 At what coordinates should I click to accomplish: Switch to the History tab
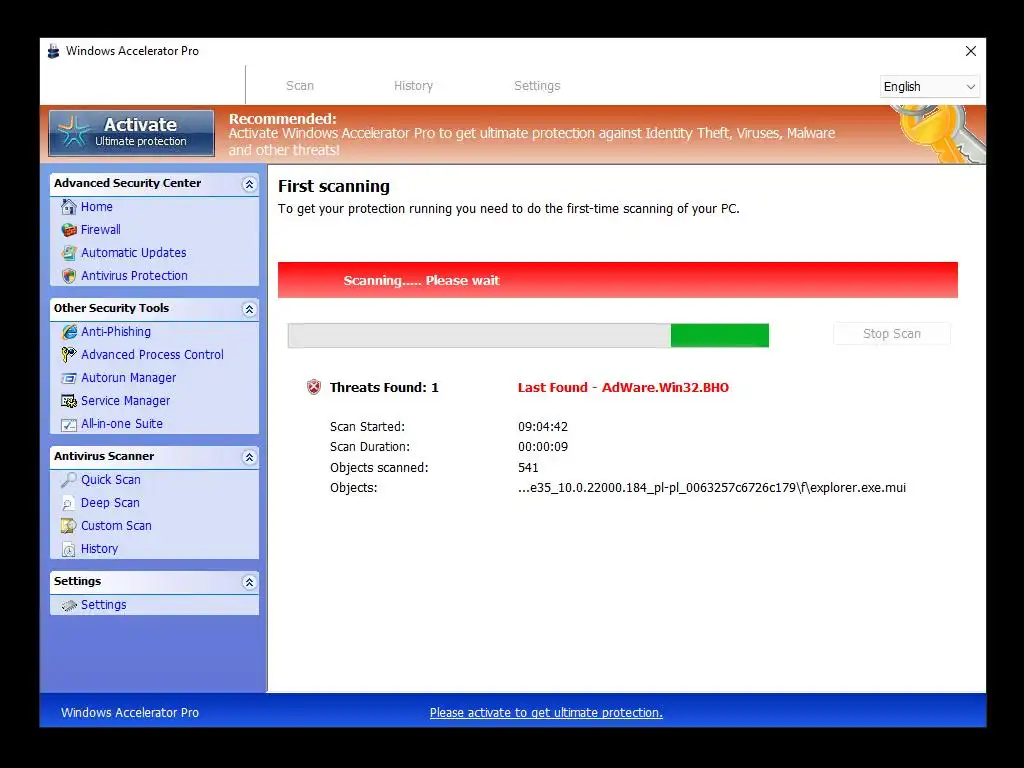tap(413, 86)
